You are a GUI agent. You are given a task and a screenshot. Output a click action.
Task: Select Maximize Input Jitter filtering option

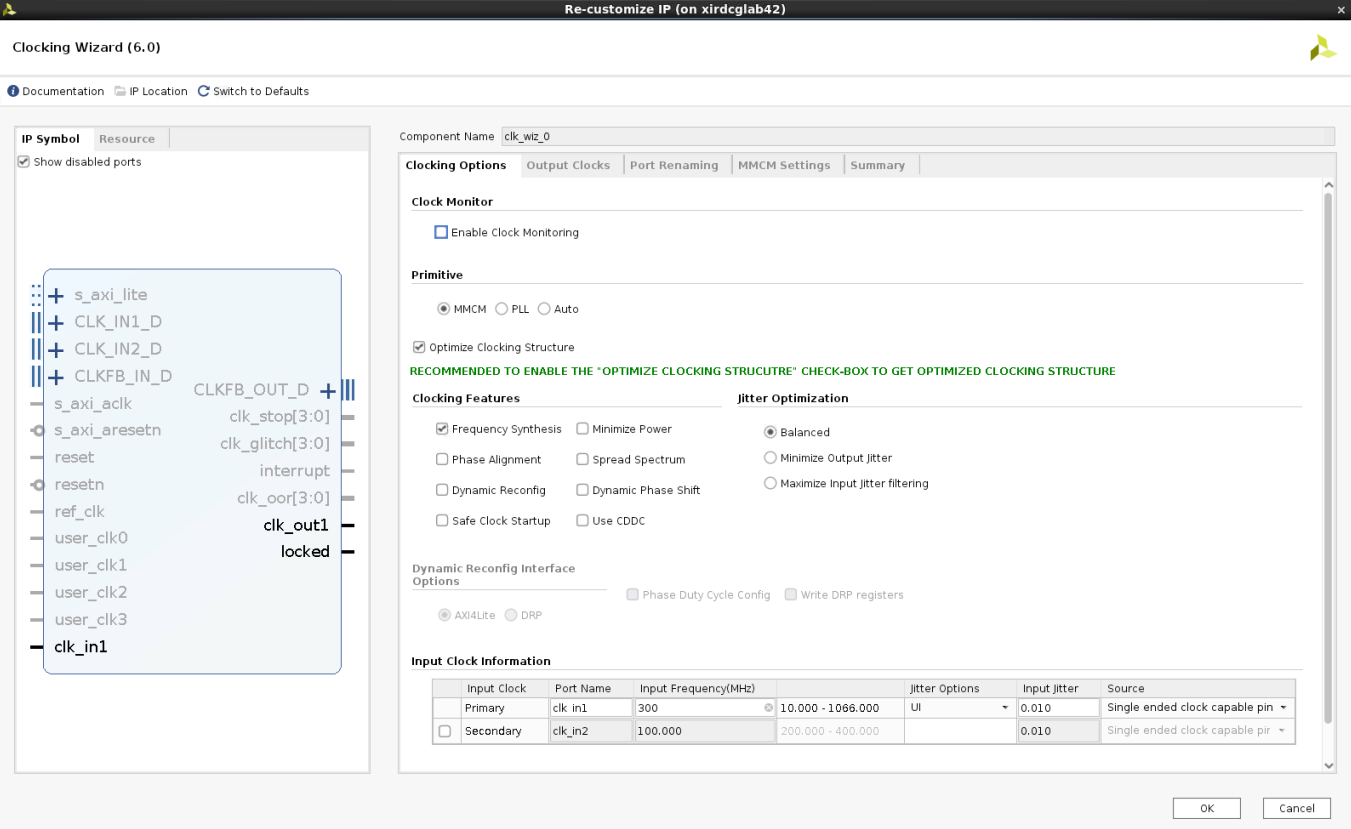(770, 483)
